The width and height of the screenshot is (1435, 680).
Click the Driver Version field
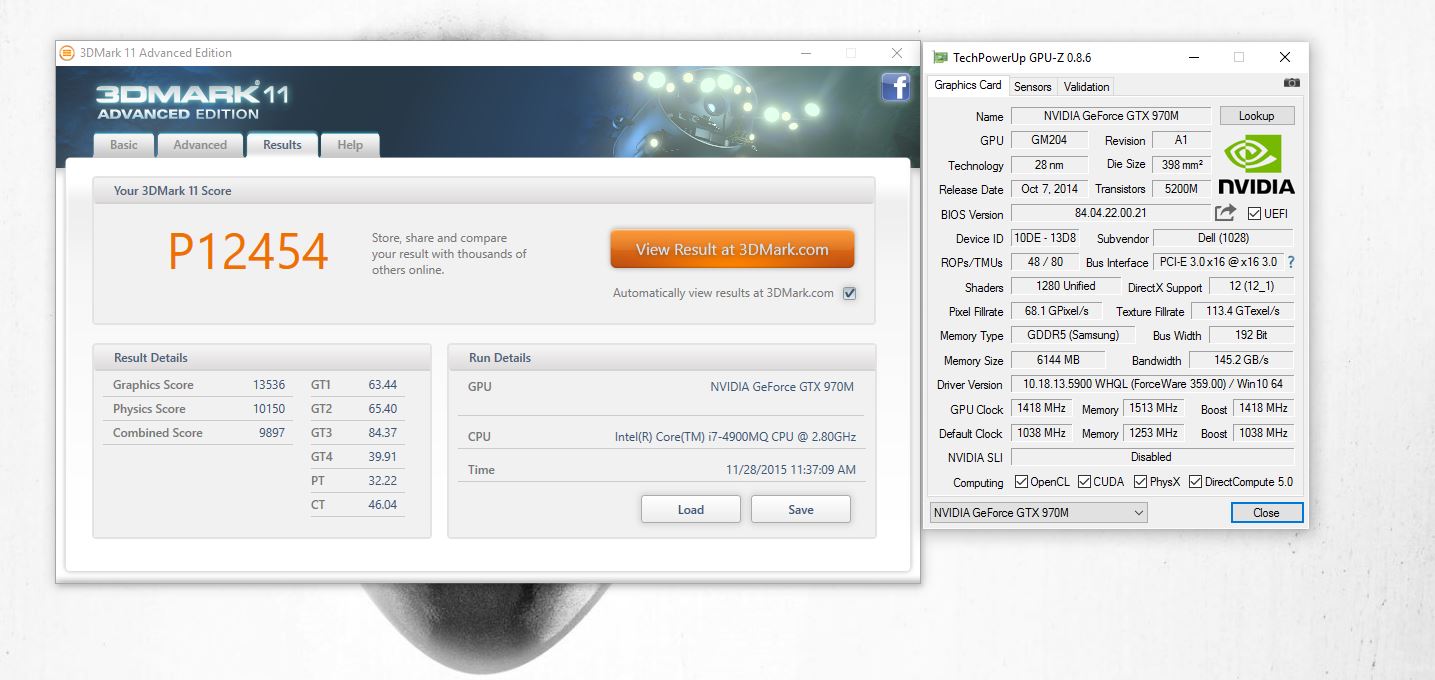[x=1153, y=384]
